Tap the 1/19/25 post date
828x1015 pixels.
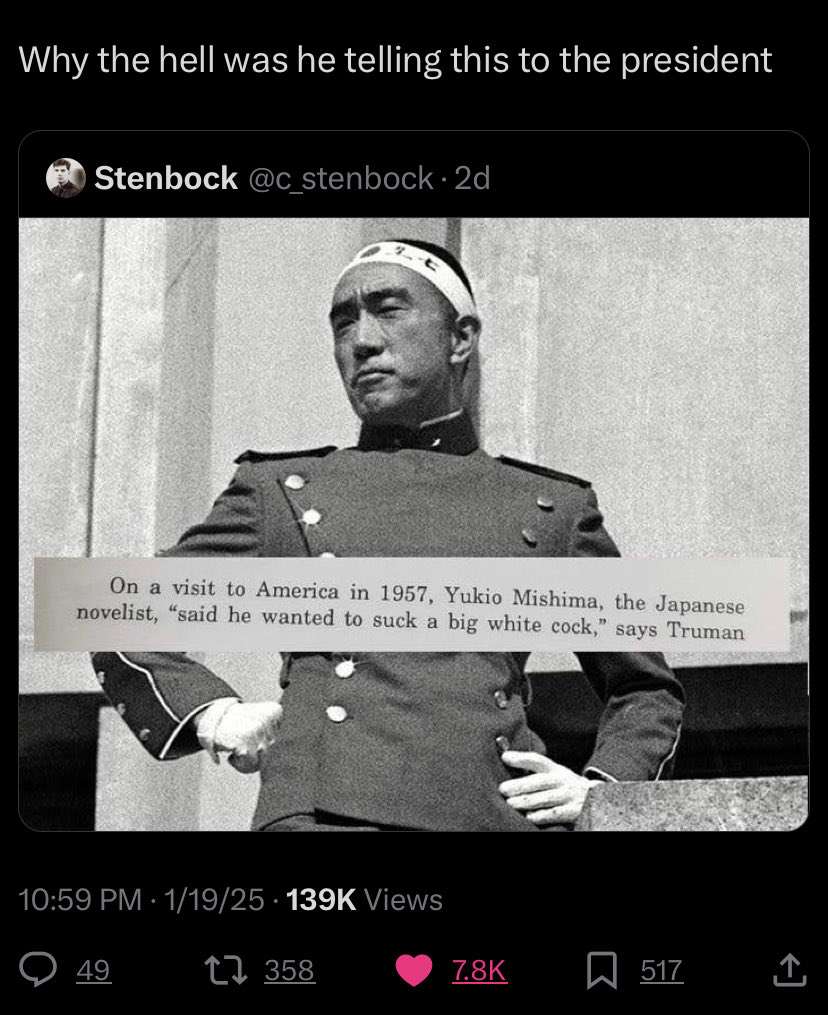(214, 899)
